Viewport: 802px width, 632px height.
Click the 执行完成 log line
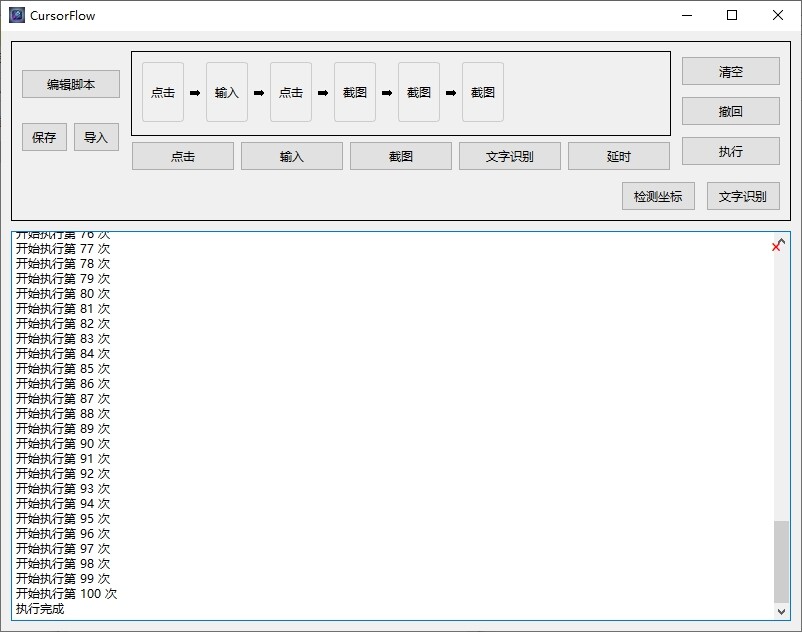(40, 609)
